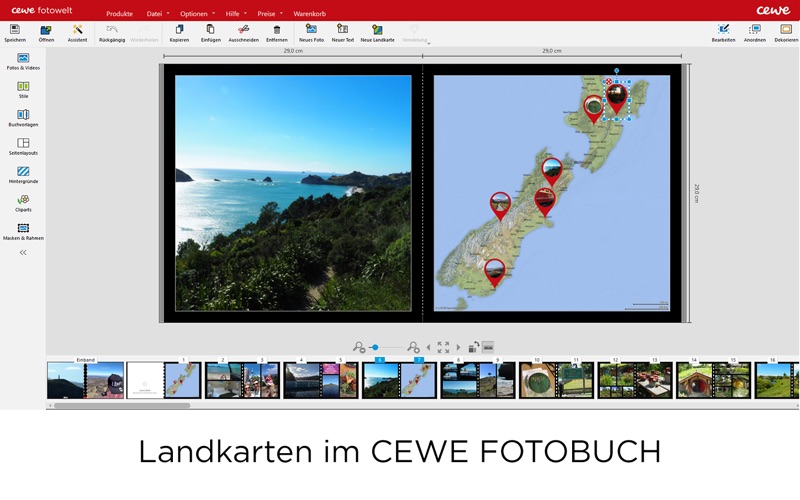Open the Datei dropdown menu
This screenshot has width=800, height=500.
[158, 14]
